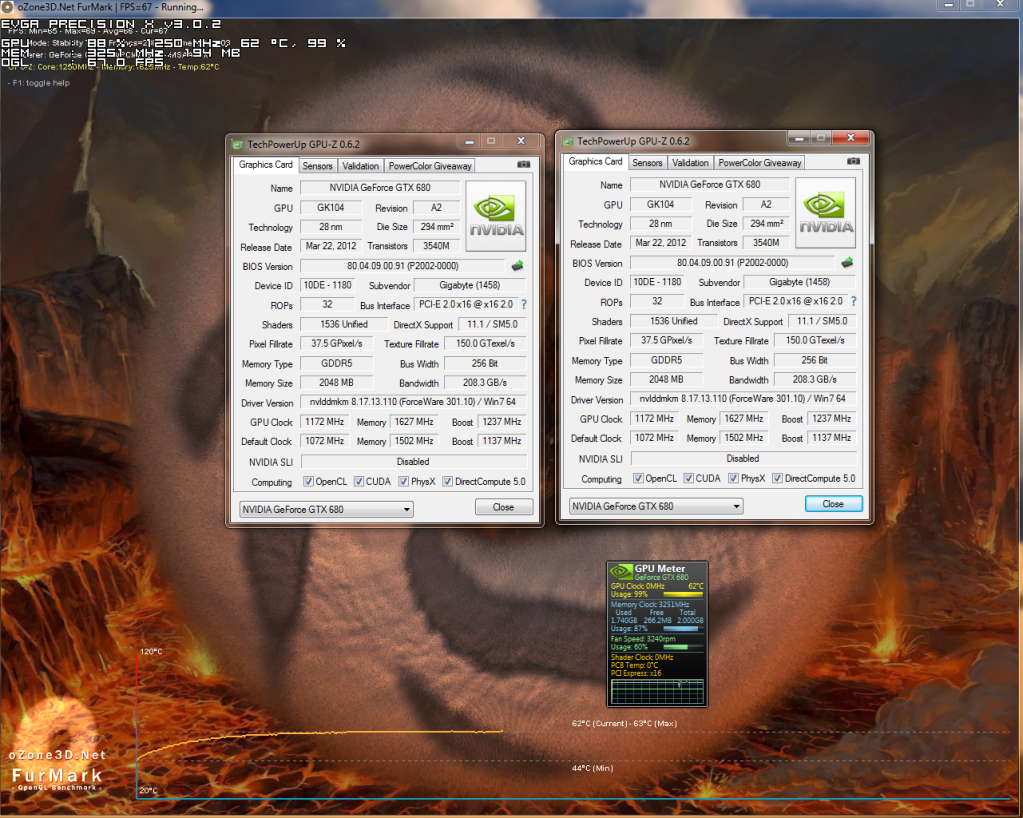Image resolution: width=1023 pixels, height=818 pixels.
Task: Click the GPU Meter gadget title text
Action: pyautogui.click(x=660, y=569)
